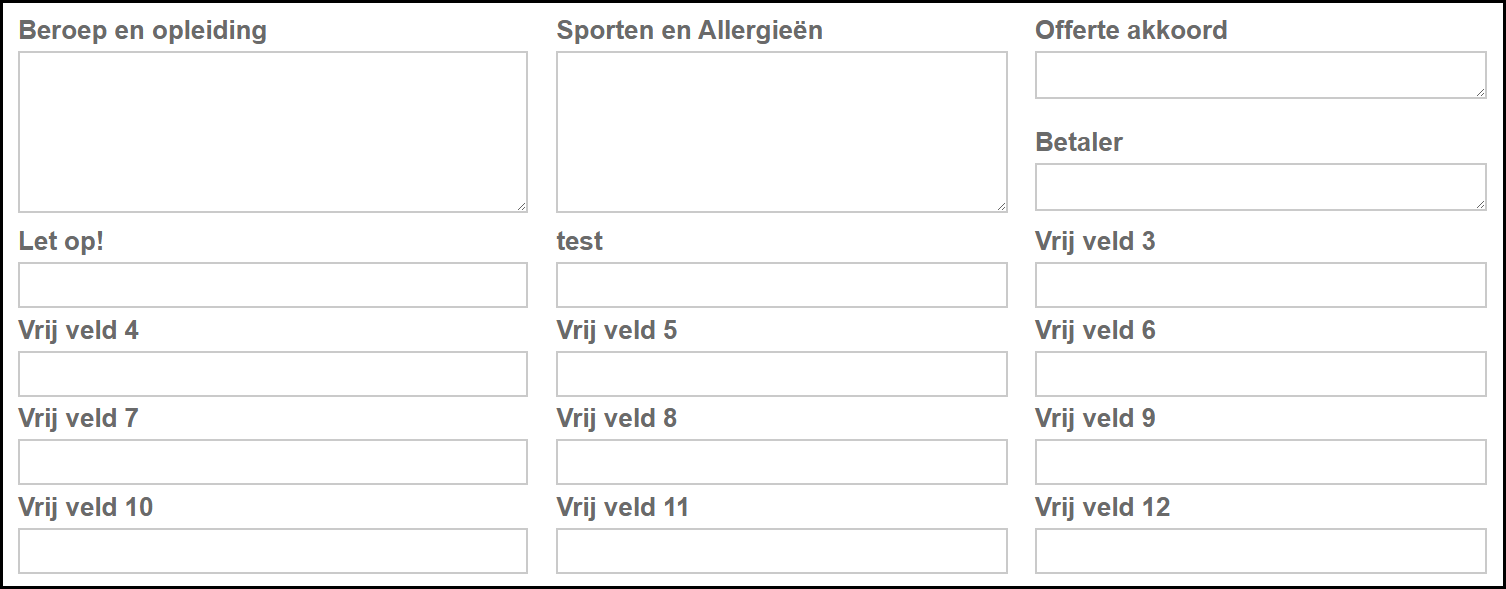Image resolution: width=1506 pixels, height=589 pixels.
Task: Click the Vrij veld 10 field
Action: 272,551
